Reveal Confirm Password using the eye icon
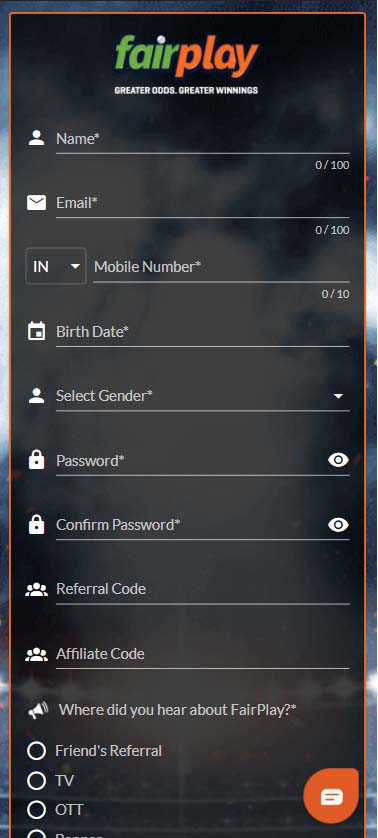 coord(338,524)
